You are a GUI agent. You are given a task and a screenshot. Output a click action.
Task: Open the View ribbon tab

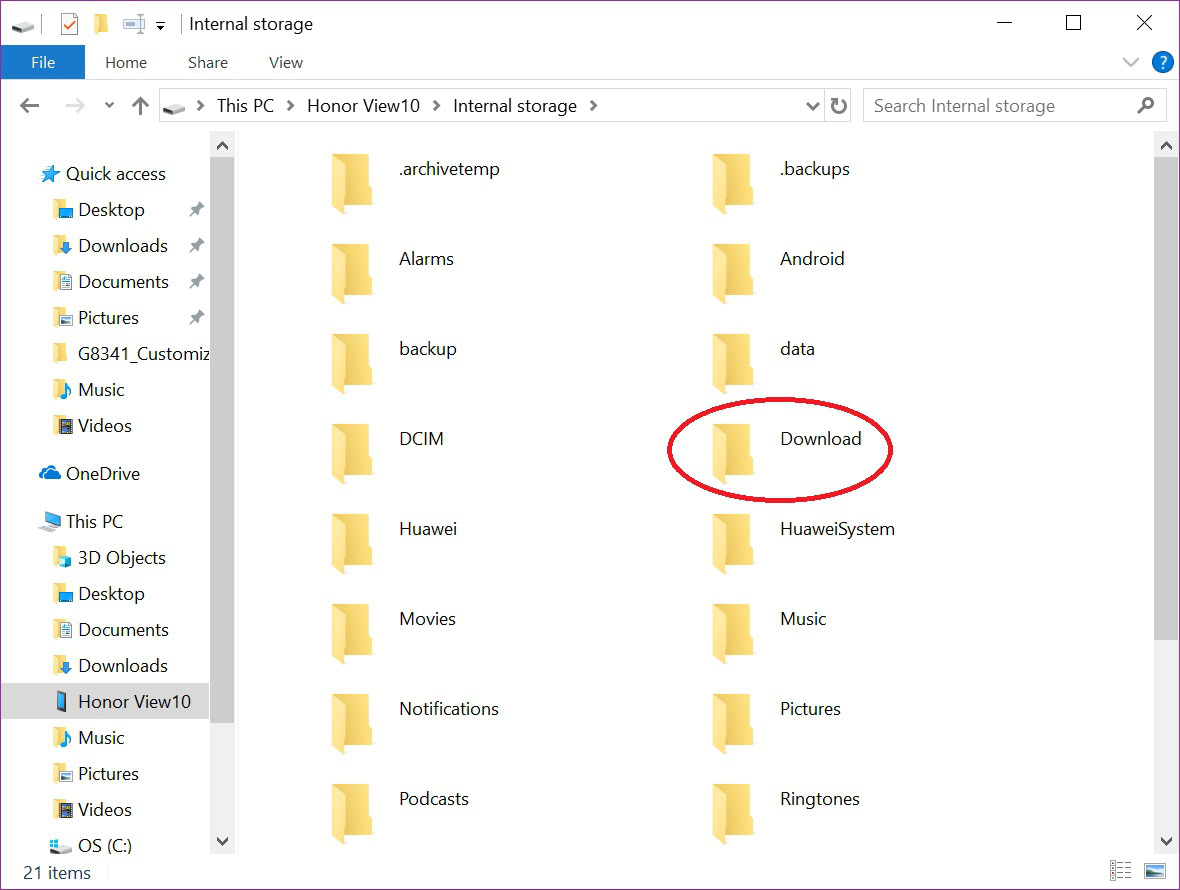pyautogui.click(x=286, y=62)
